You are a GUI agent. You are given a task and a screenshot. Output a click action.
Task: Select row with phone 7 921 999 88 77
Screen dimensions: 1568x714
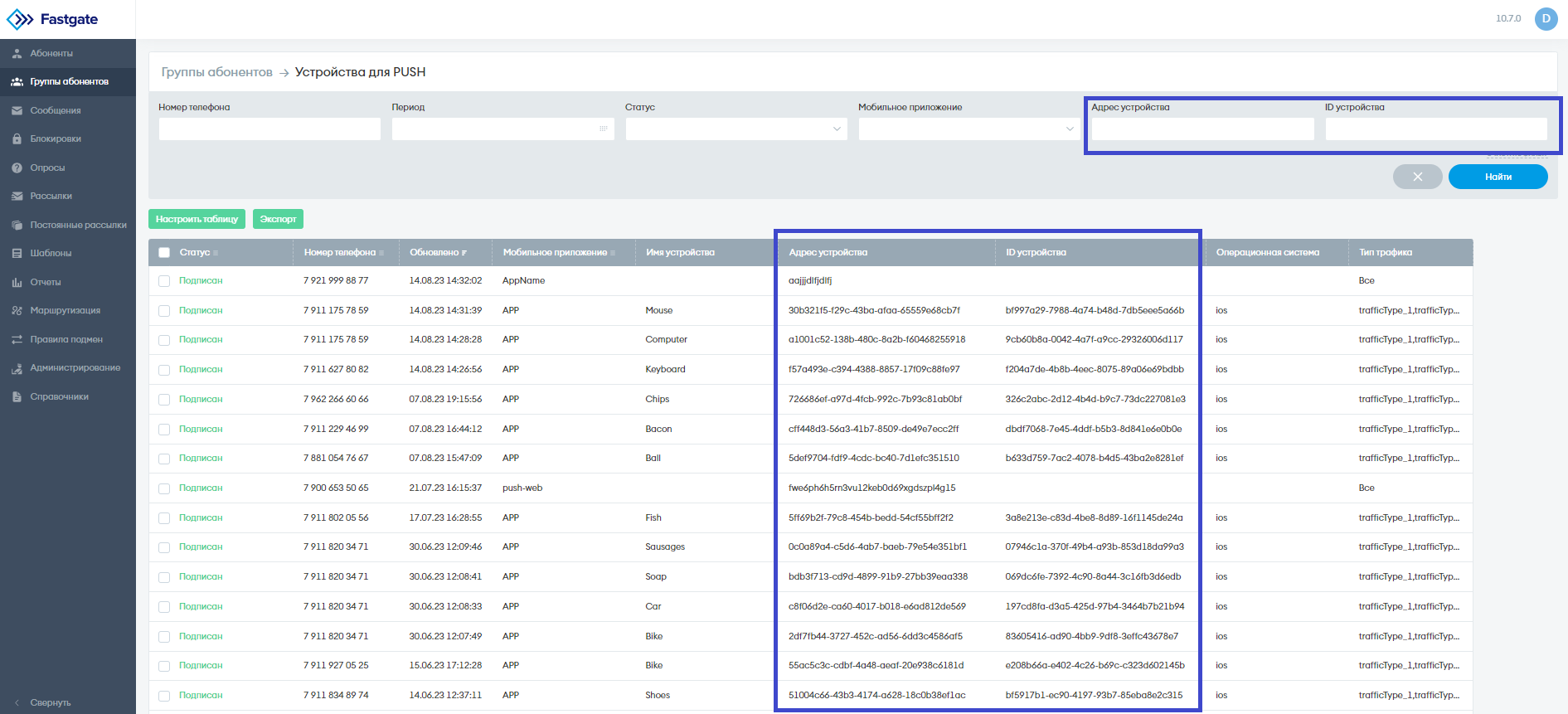click(164, 281)
